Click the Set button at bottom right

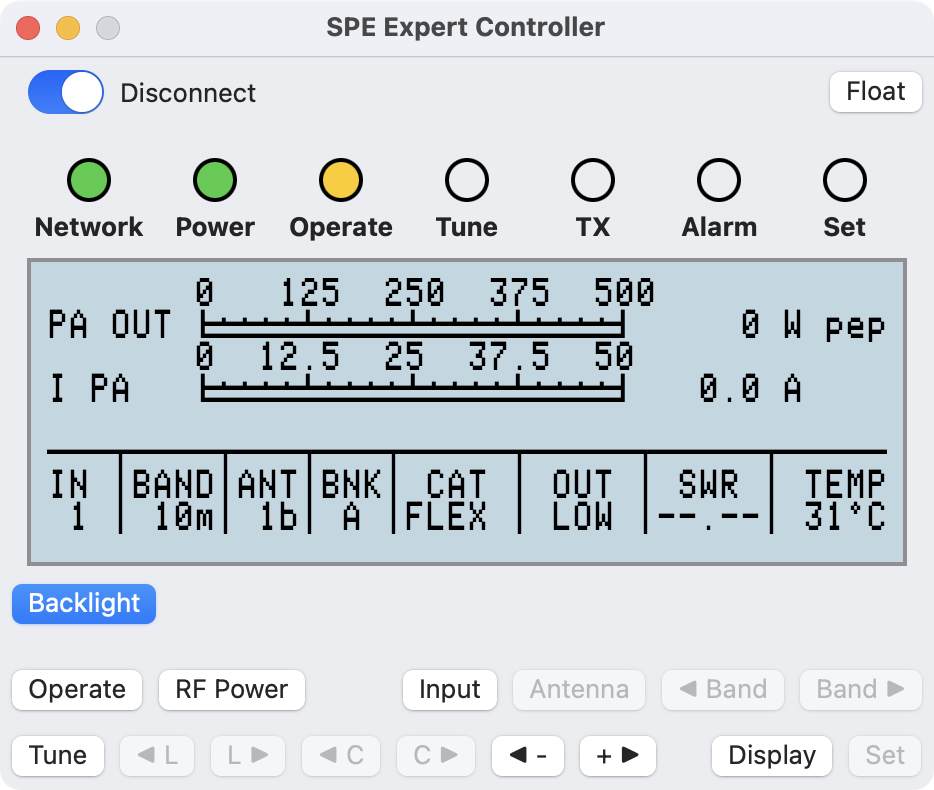point(885,756)
